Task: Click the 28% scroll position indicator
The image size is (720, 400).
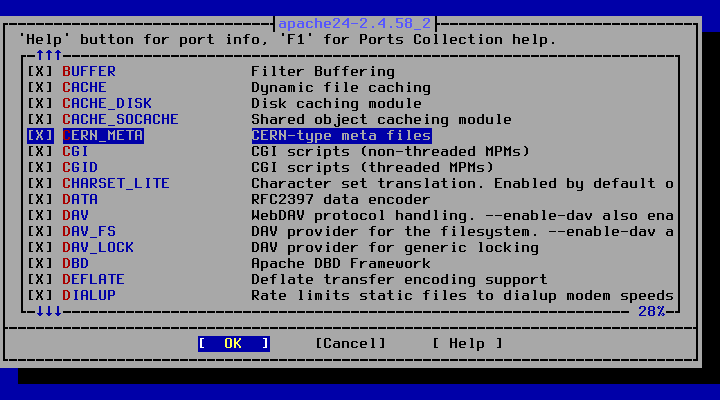Action: 652,312
